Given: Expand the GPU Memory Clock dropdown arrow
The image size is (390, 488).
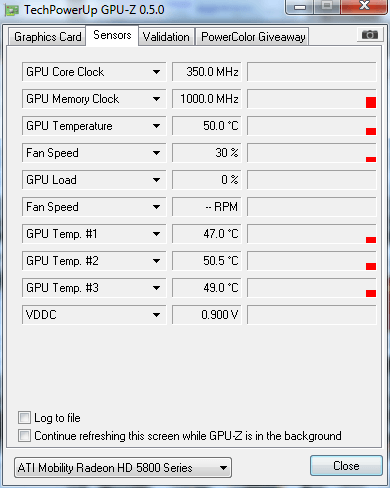Looking at the screenshot, I should [x=156, y=99].
